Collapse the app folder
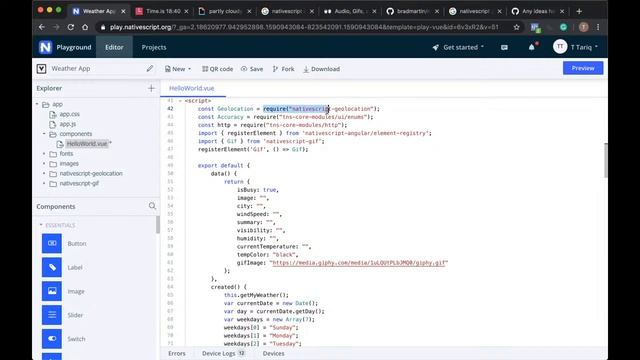Viewport: 640px width, 360px height. point(37,104)
